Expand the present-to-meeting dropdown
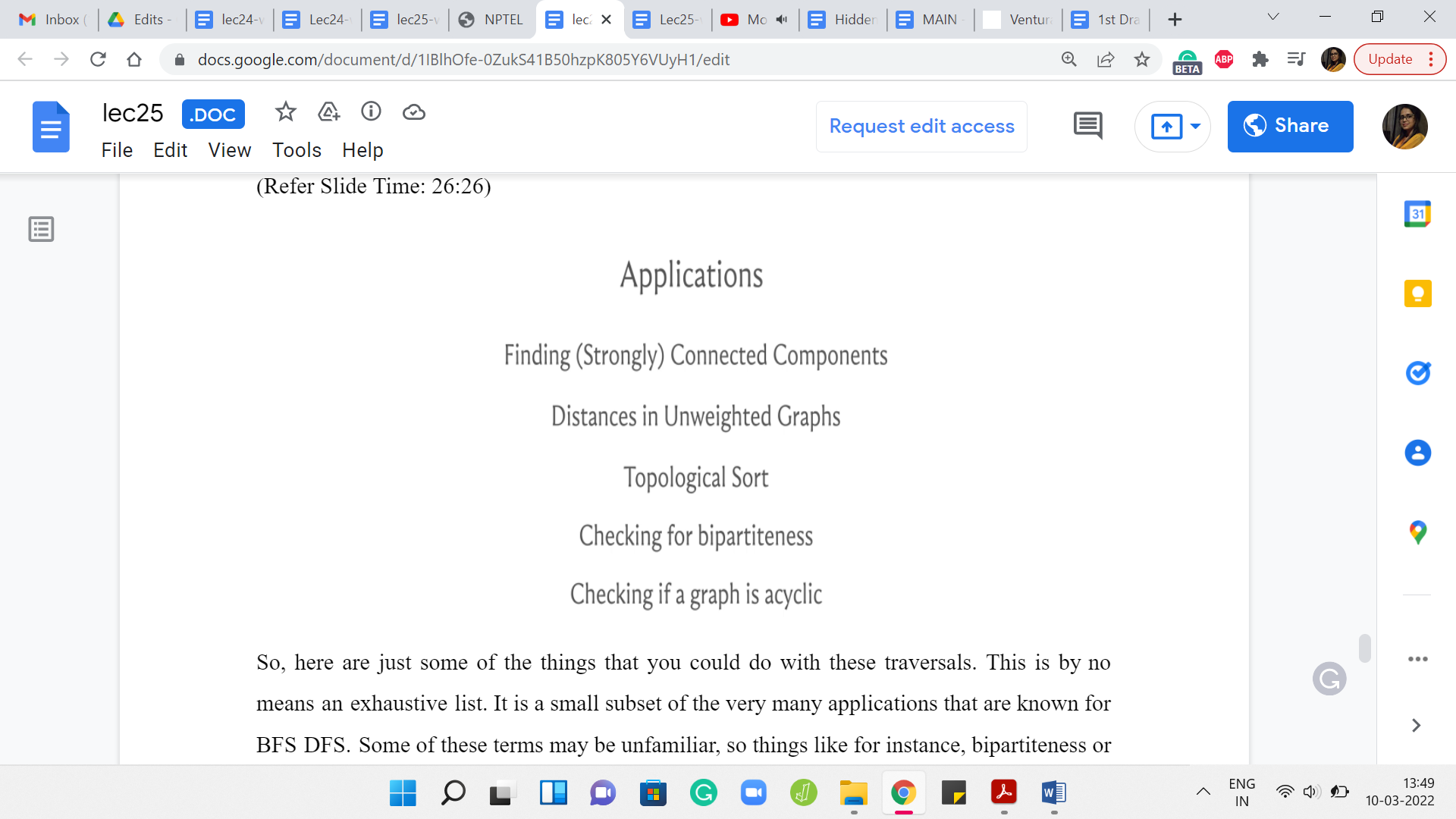 pyautogui.click(x=1195, y=126)
